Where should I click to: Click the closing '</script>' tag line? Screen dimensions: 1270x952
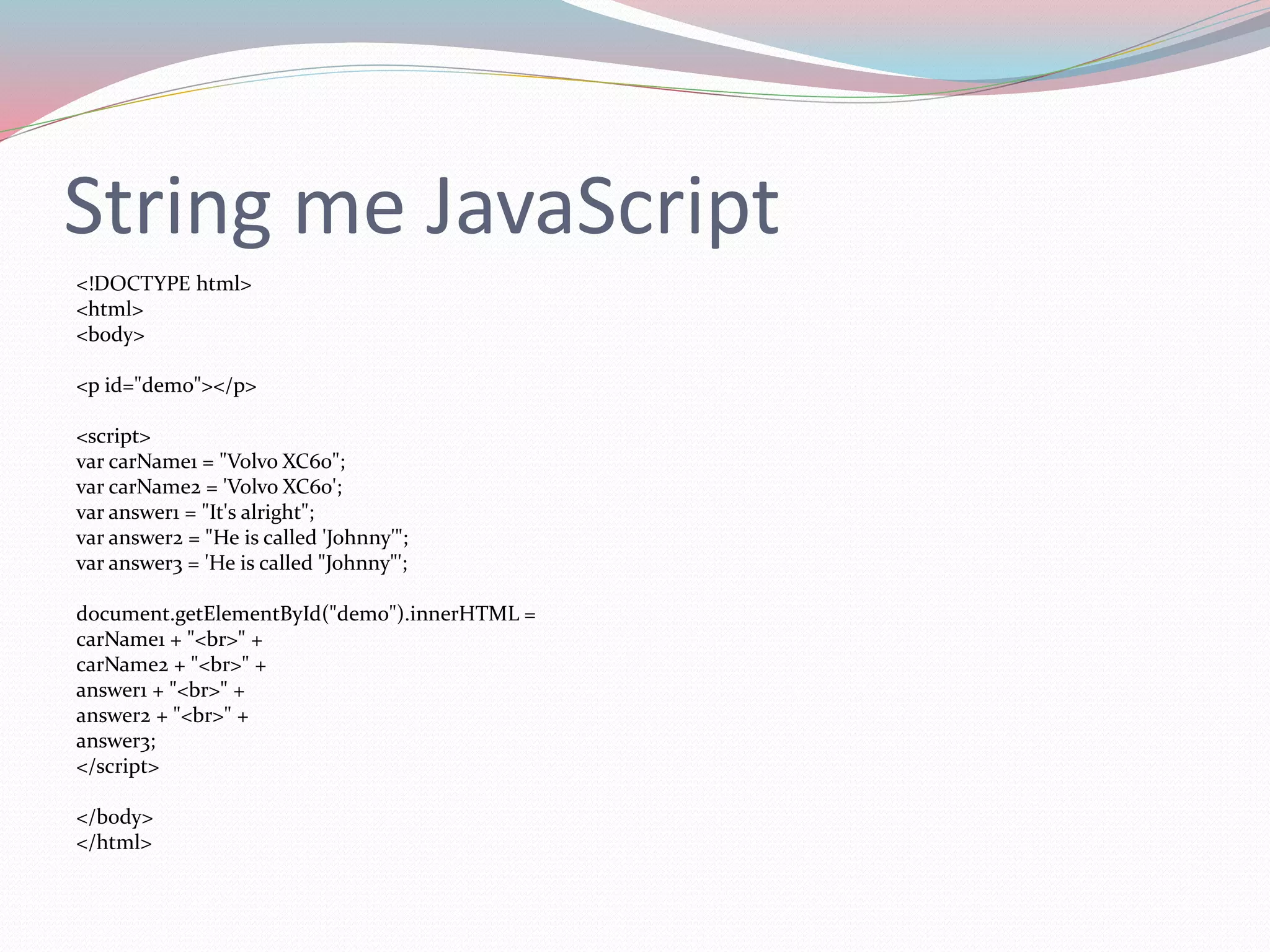(x=118, y=767)
